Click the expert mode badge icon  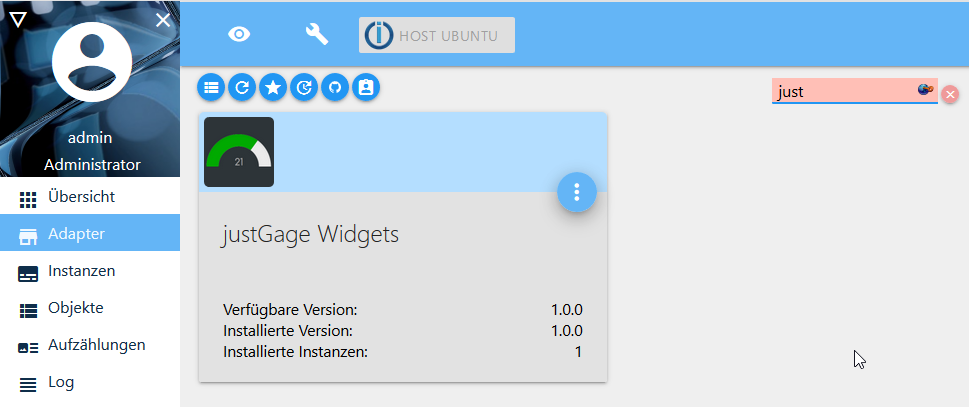tap(366, 87)
